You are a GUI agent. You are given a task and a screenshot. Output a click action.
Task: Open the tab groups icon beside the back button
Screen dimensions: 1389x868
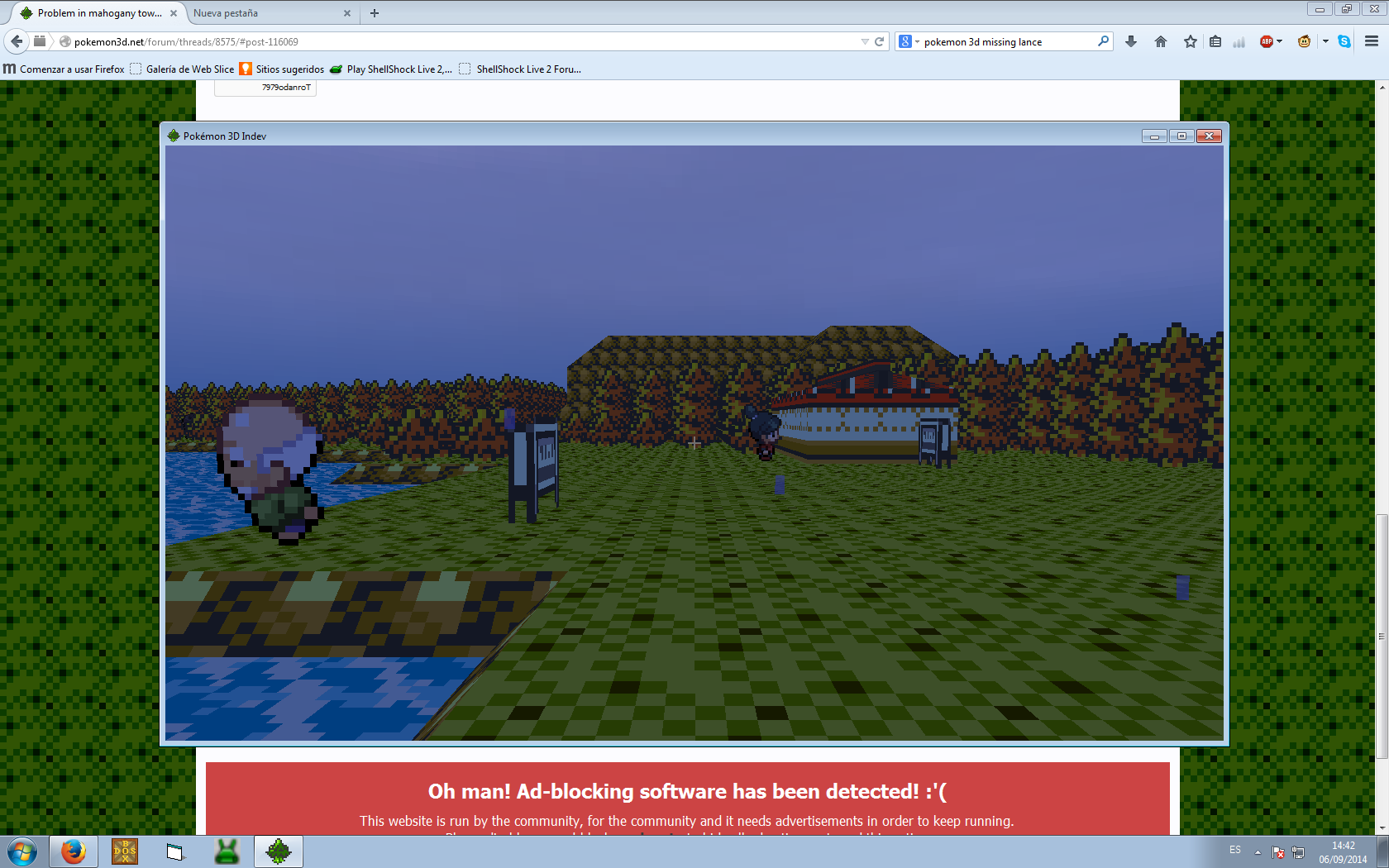coord(40,41)
